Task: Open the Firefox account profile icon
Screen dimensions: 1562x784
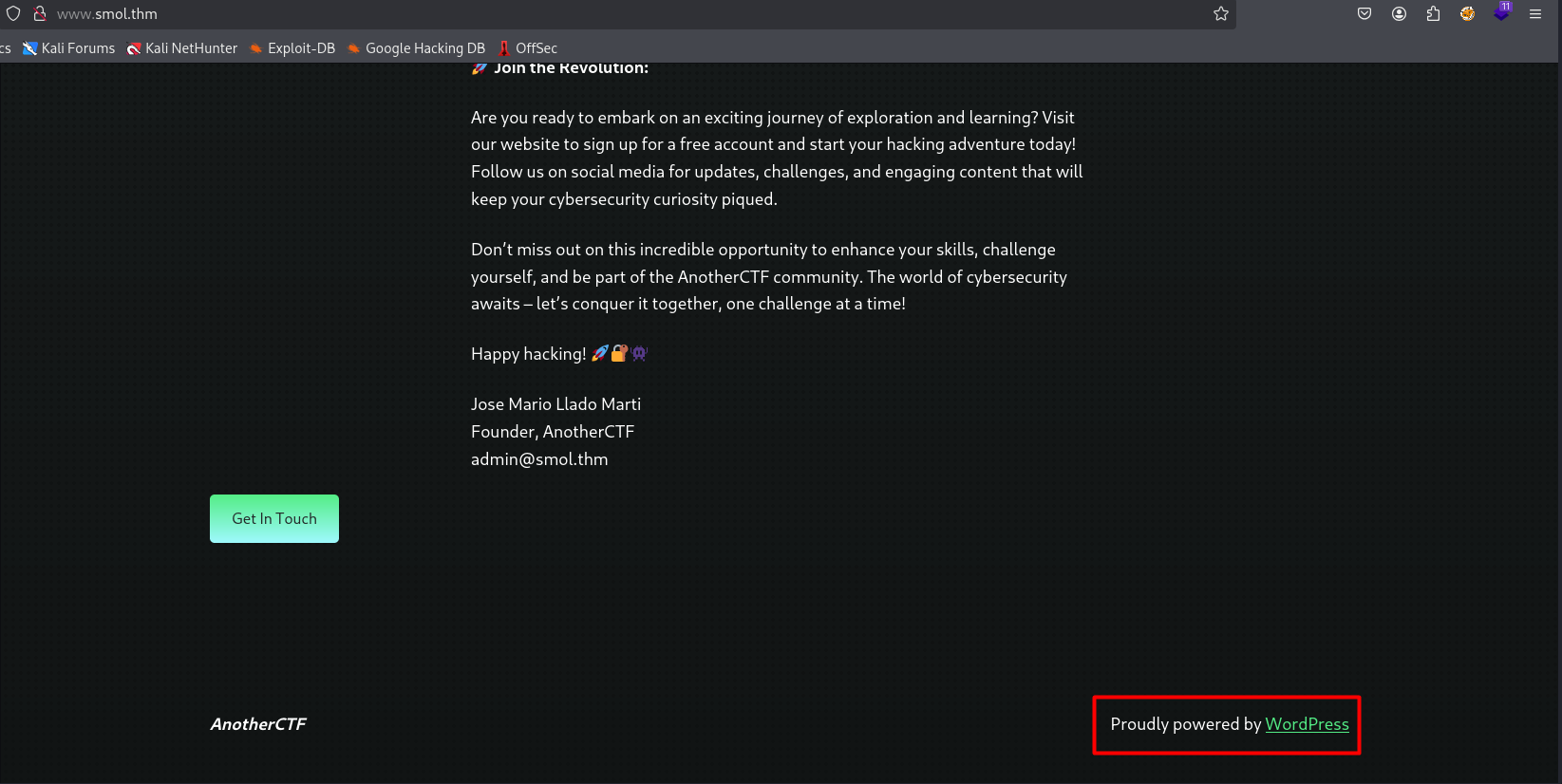Action: coord(1399,13)
